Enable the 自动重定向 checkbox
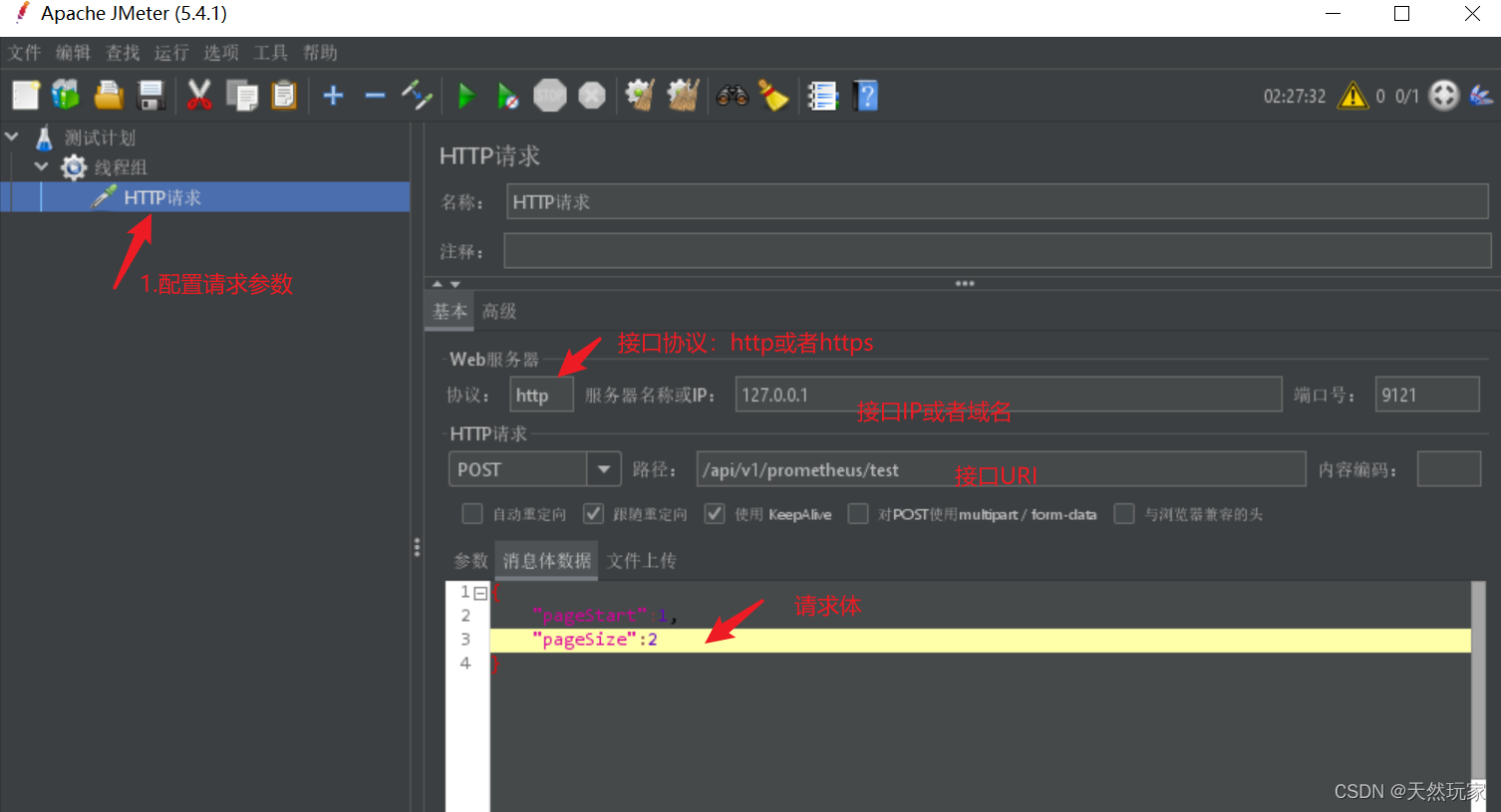The width and height of the screenshot is (1501, 812). click(x=472, y=514)
